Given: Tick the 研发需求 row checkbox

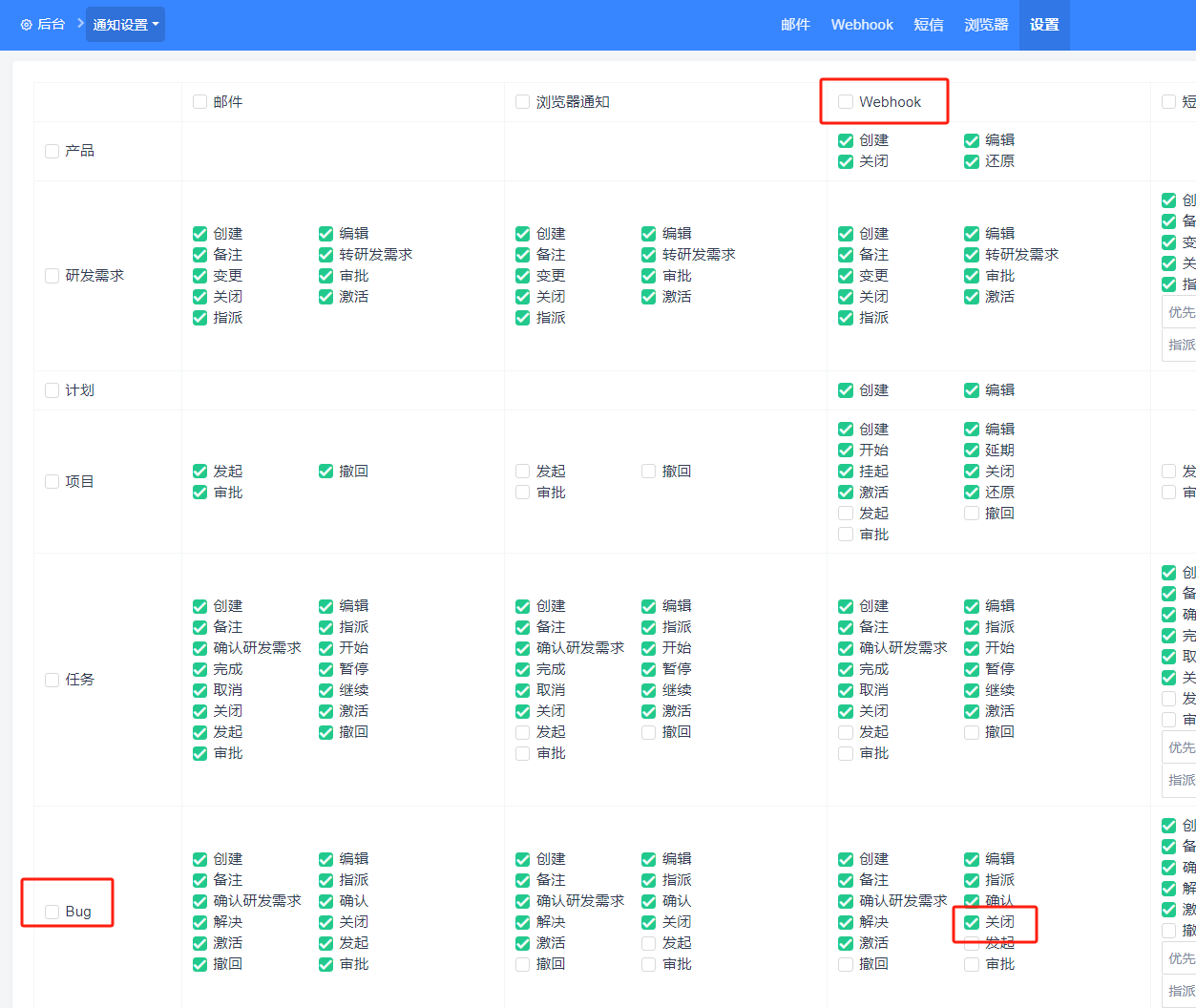Looking at the screenshot, I should [x=52, y=276].
